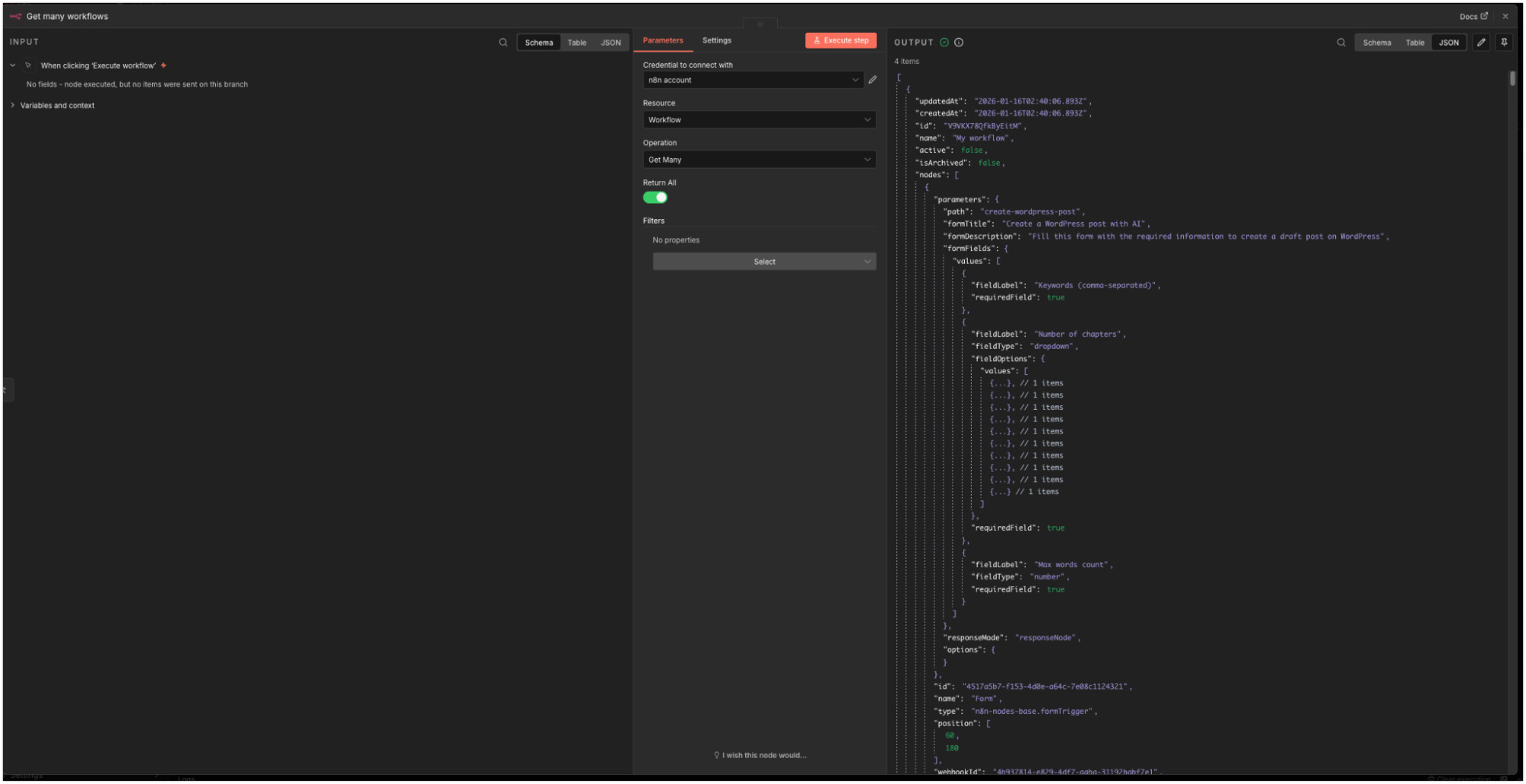
Task: Switch to the Settings tab
Action: pos(716,40)
